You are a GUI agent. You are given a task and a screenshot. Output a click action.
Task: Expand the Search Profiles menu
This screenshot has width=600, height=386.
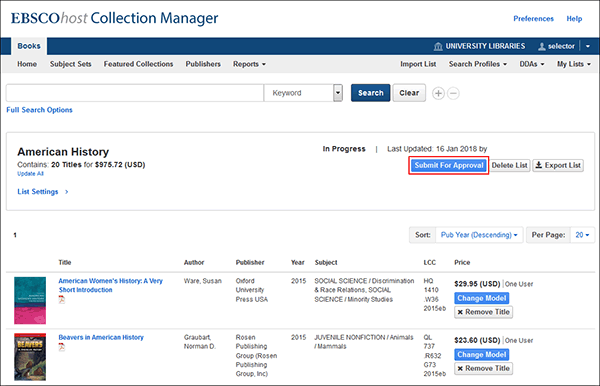(x=478, y=64)
